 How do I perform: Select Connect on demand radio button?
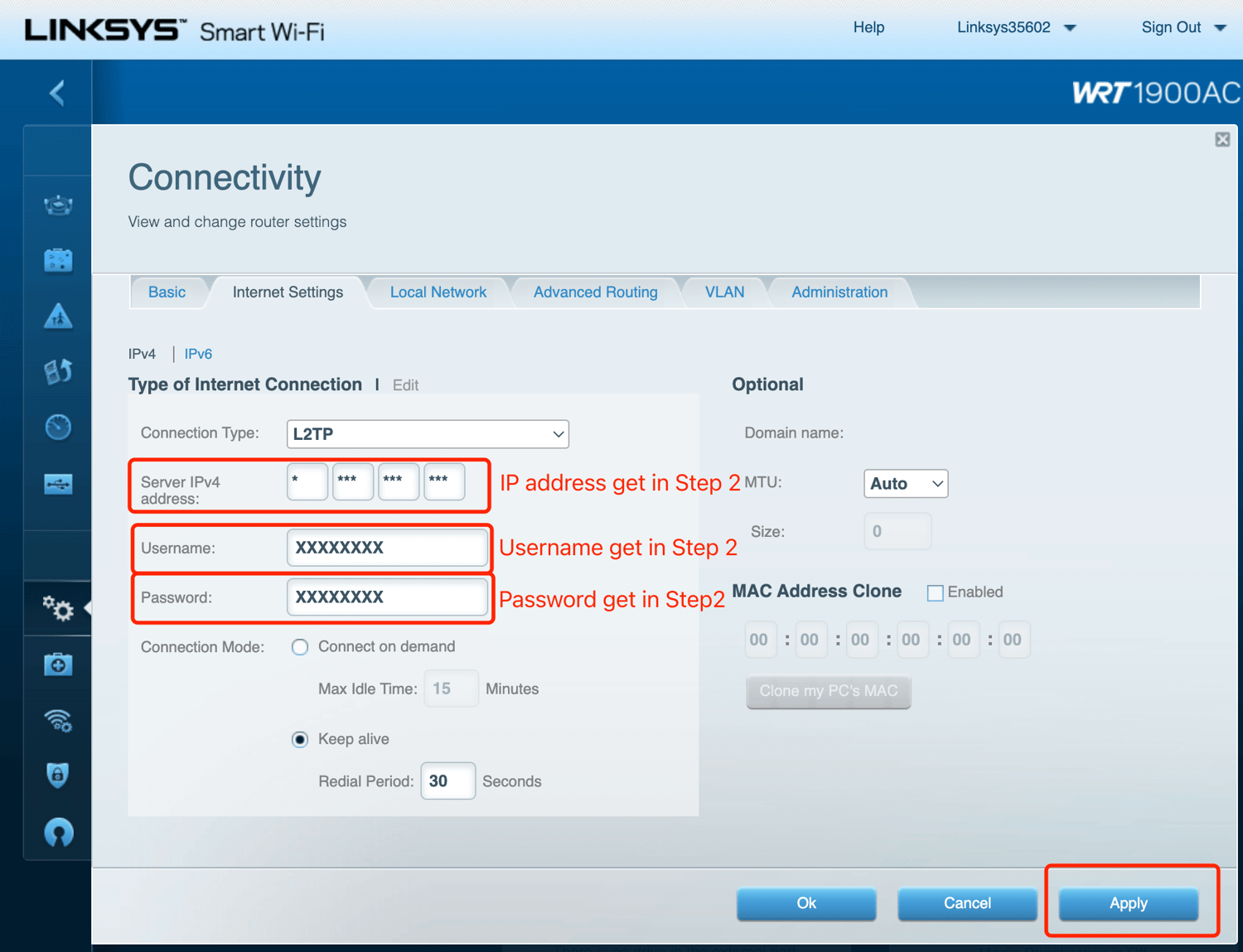(300, 647)
